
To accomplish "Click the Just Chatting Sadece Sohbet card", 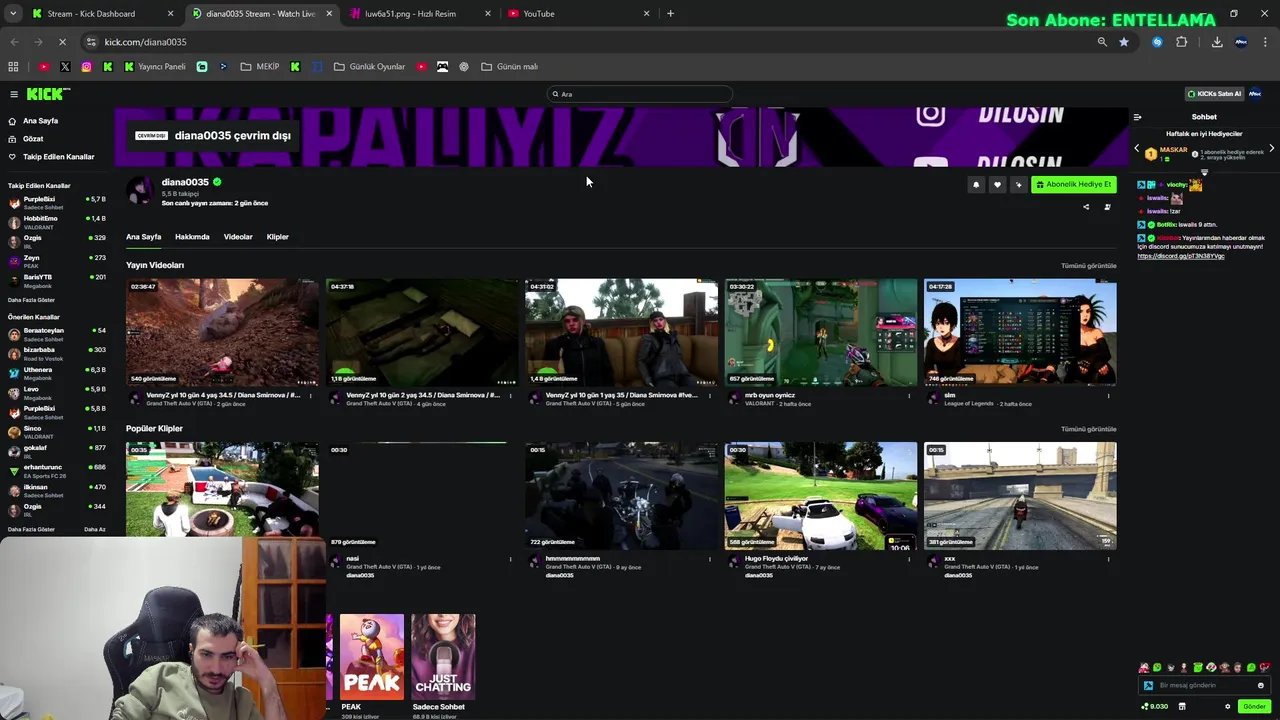I will point(443,656).
